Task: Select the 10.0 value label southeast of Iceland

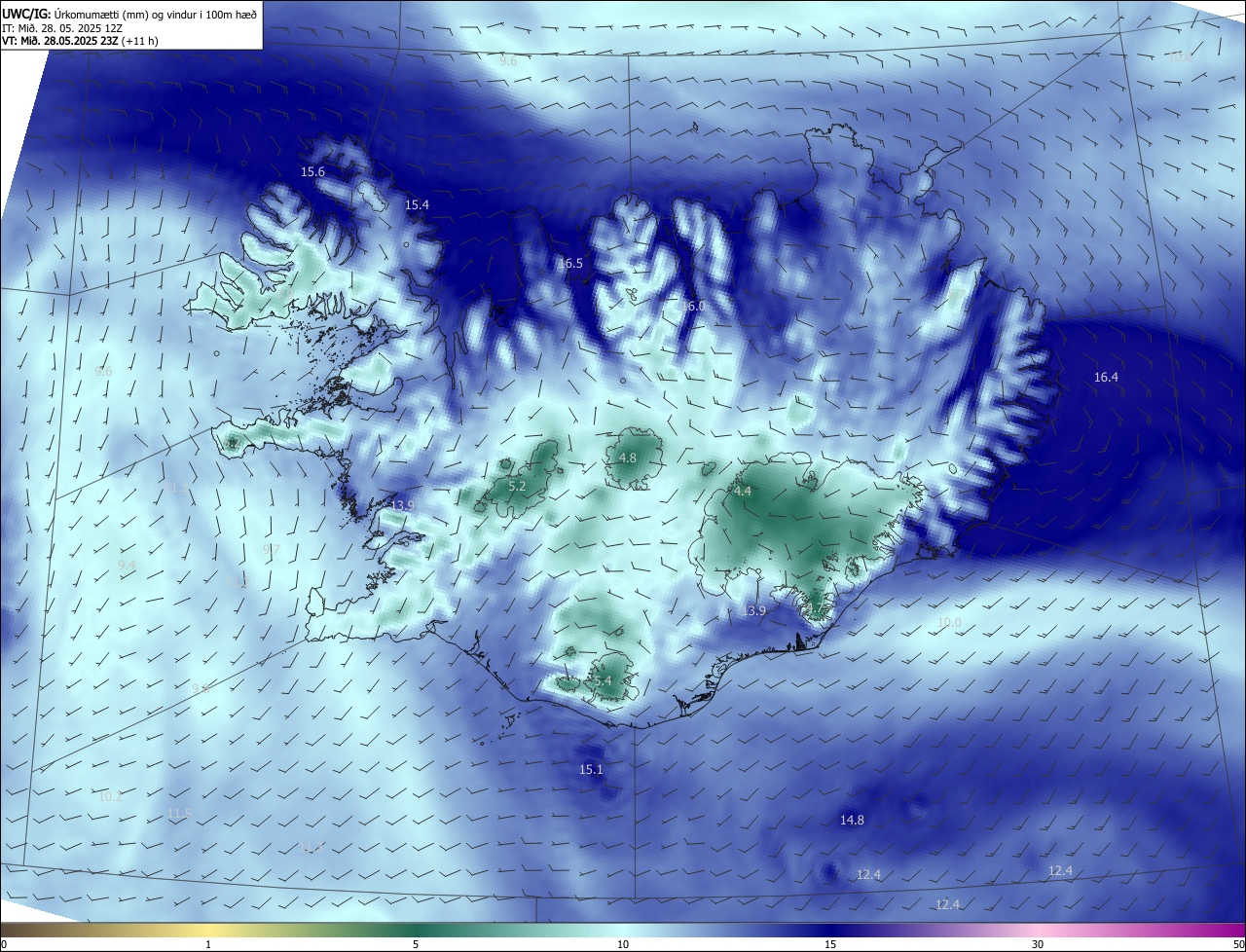Action: 949,622
